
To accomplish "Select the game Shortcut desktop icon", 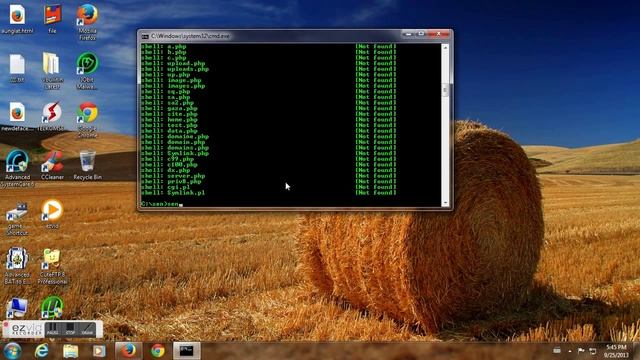I will pyautogui.click(x=17, y=218).
